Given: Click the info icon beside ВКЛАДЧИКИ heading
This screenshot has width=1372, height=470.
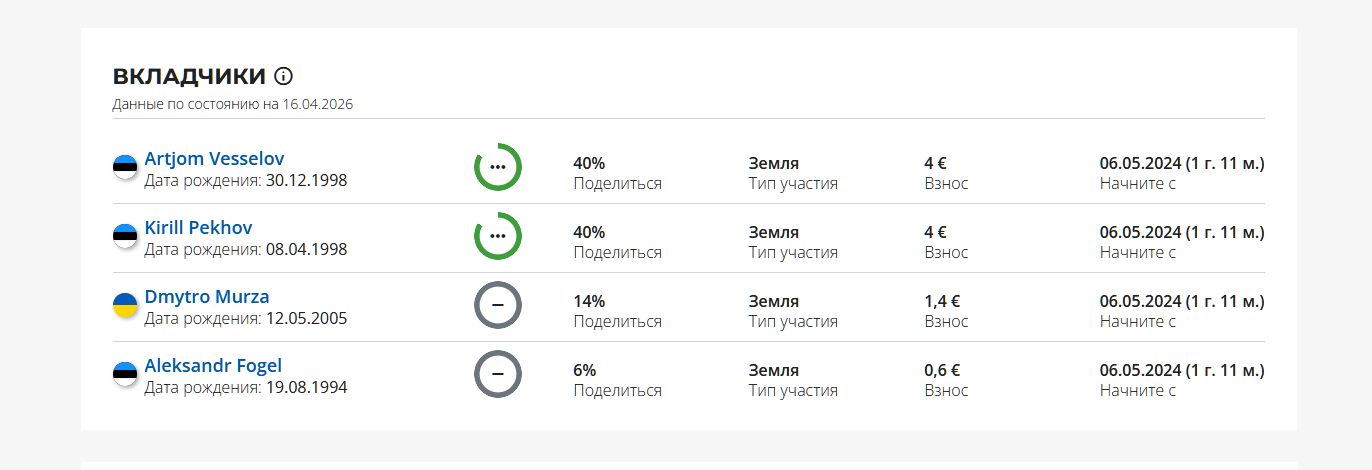Looking at the screenshot, I should coord(283,76).
